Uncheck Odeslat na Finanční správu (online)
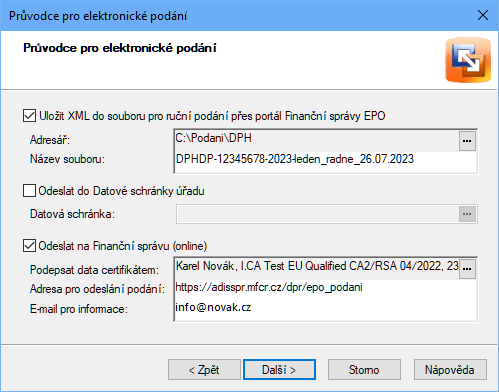499x392 pixels. pyautogui.click(x=29, y=246)
